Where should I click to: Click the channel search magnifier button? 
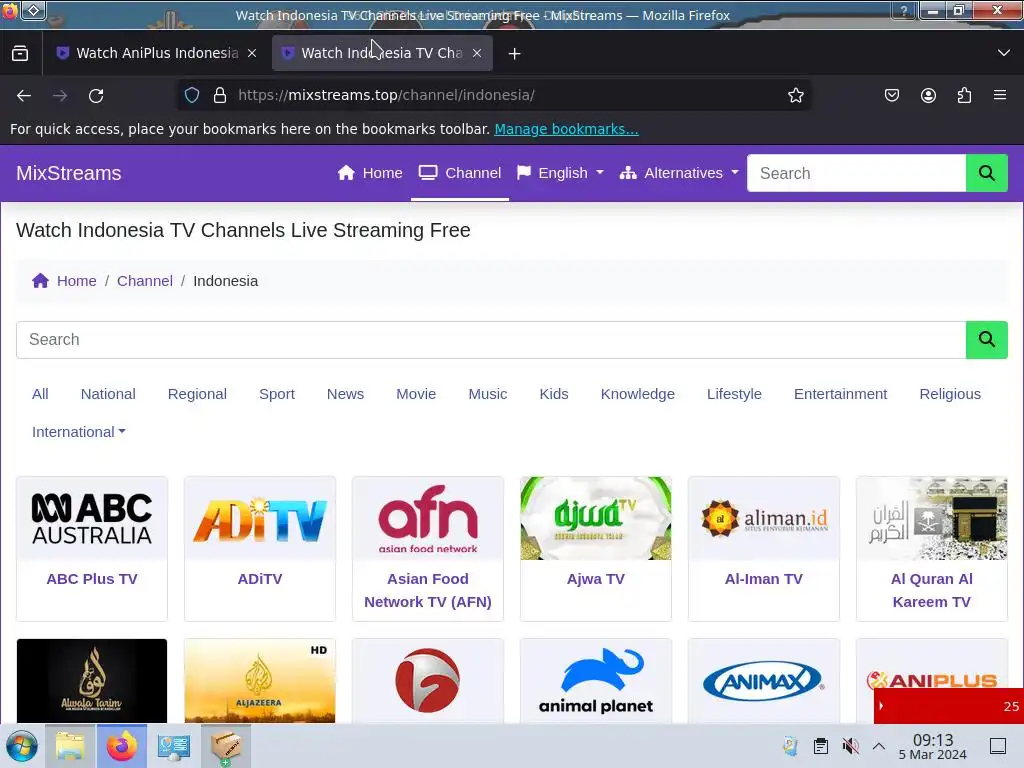(x=987, y=340)
